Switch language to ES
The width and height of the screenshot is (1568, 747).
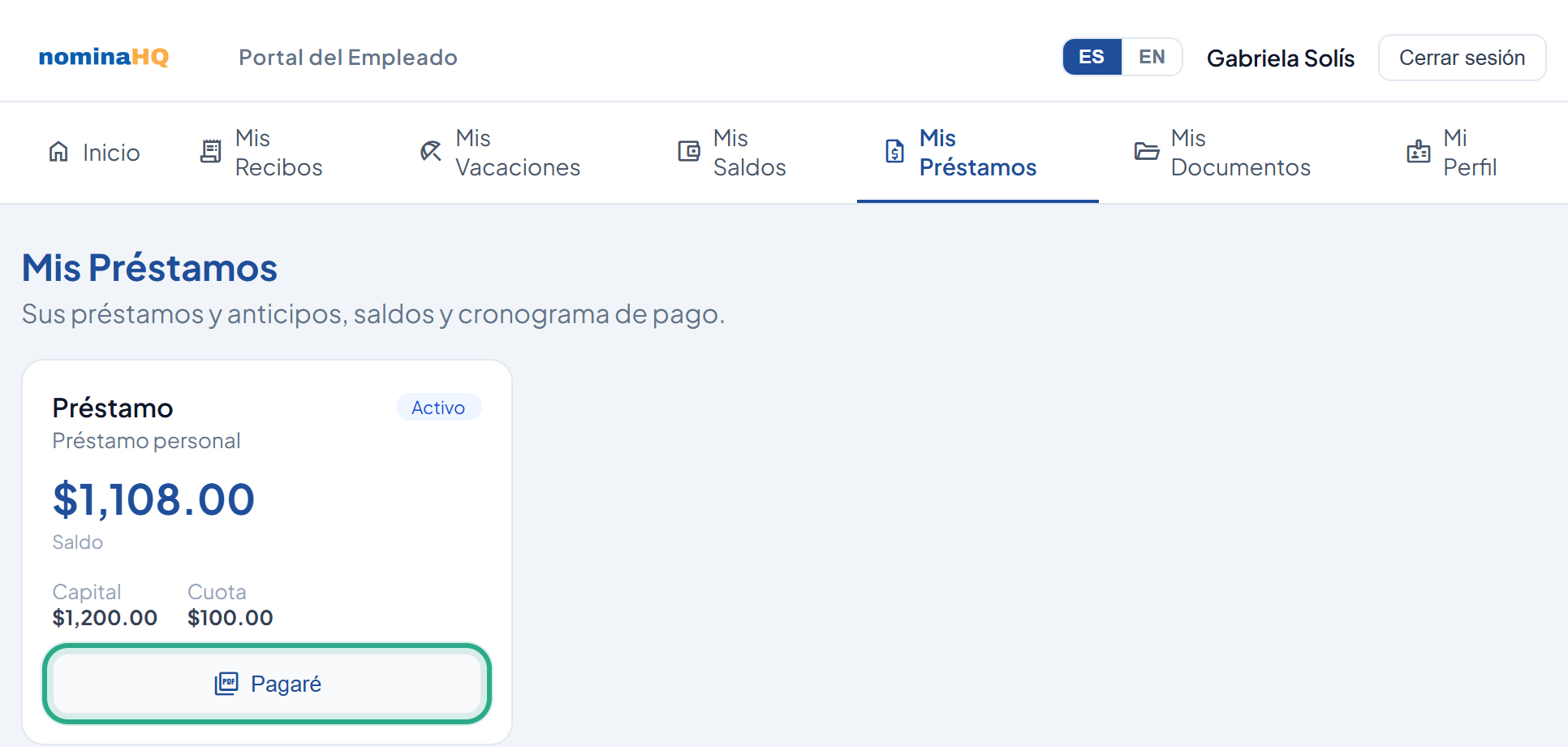pyautogui.click(x=1092, y=57)
